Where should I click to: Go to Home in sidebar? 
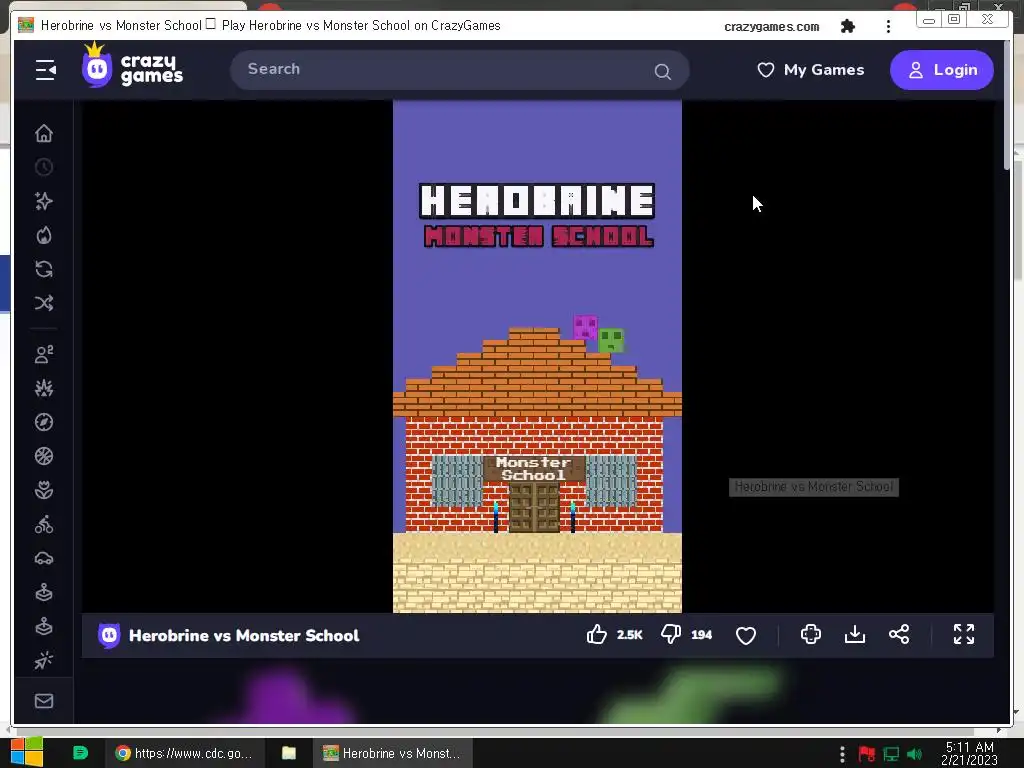pos(44,133)
